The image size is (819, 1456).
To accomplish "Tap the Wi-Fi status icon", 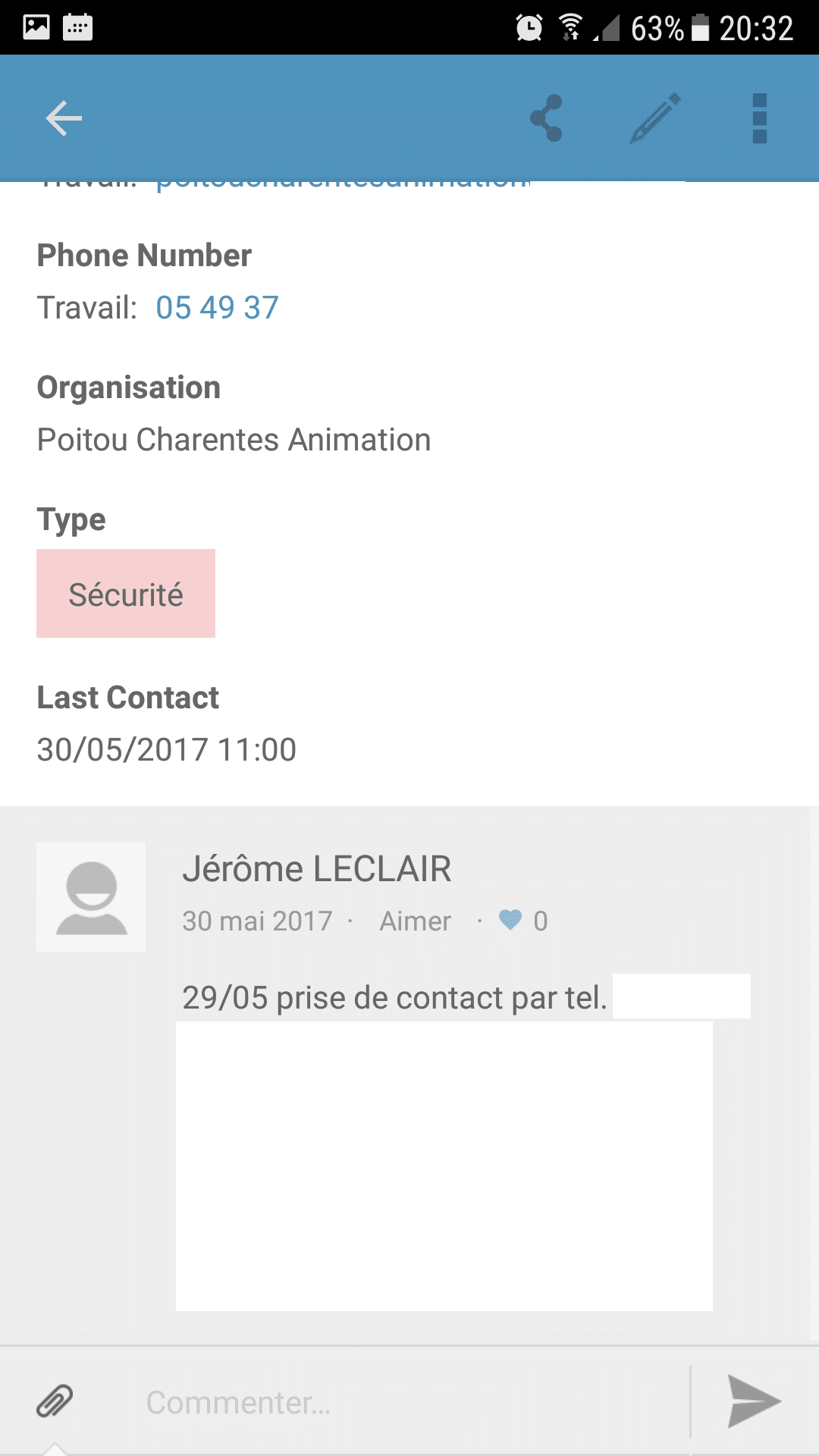I will 570,27.
